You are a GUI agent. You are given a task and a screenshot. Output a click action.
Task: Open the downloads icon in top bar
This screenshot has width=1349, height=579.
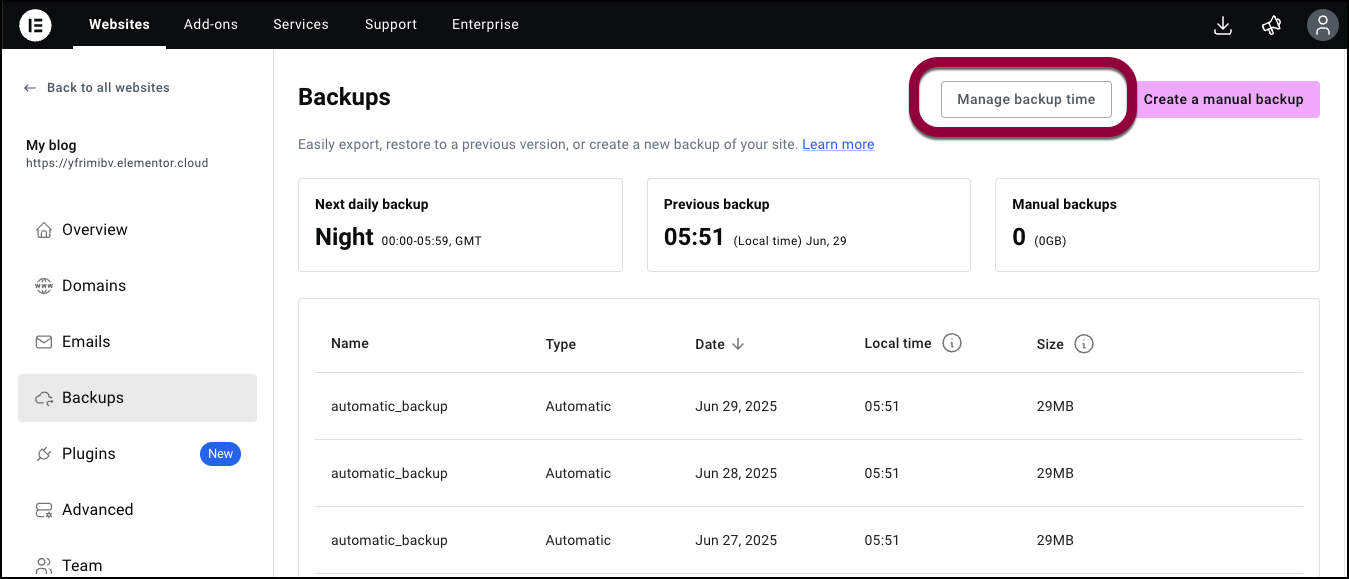point(1222,25)
